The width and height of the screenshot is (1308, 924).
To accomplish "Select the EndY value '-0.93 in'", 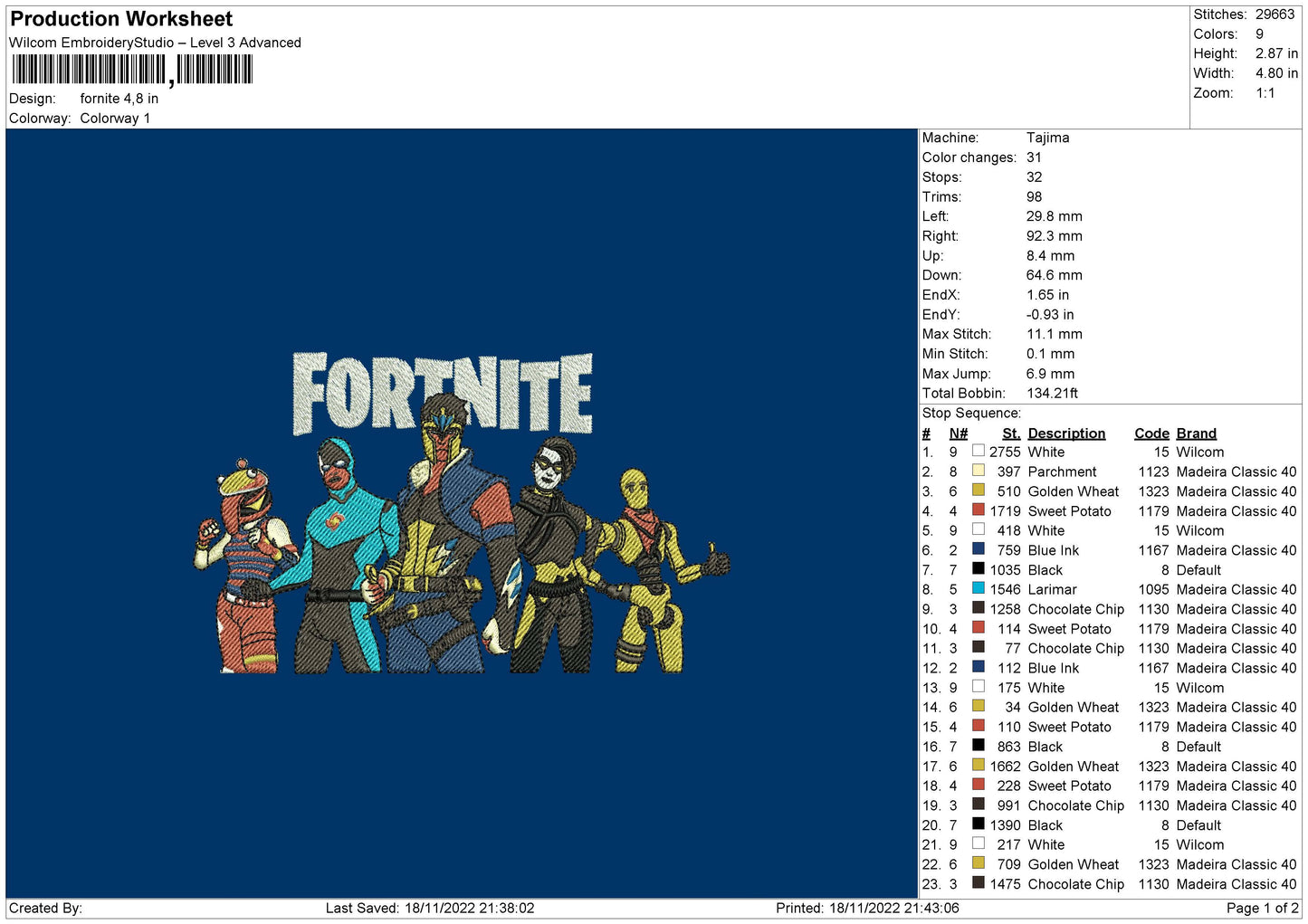I will (1051, 315).
